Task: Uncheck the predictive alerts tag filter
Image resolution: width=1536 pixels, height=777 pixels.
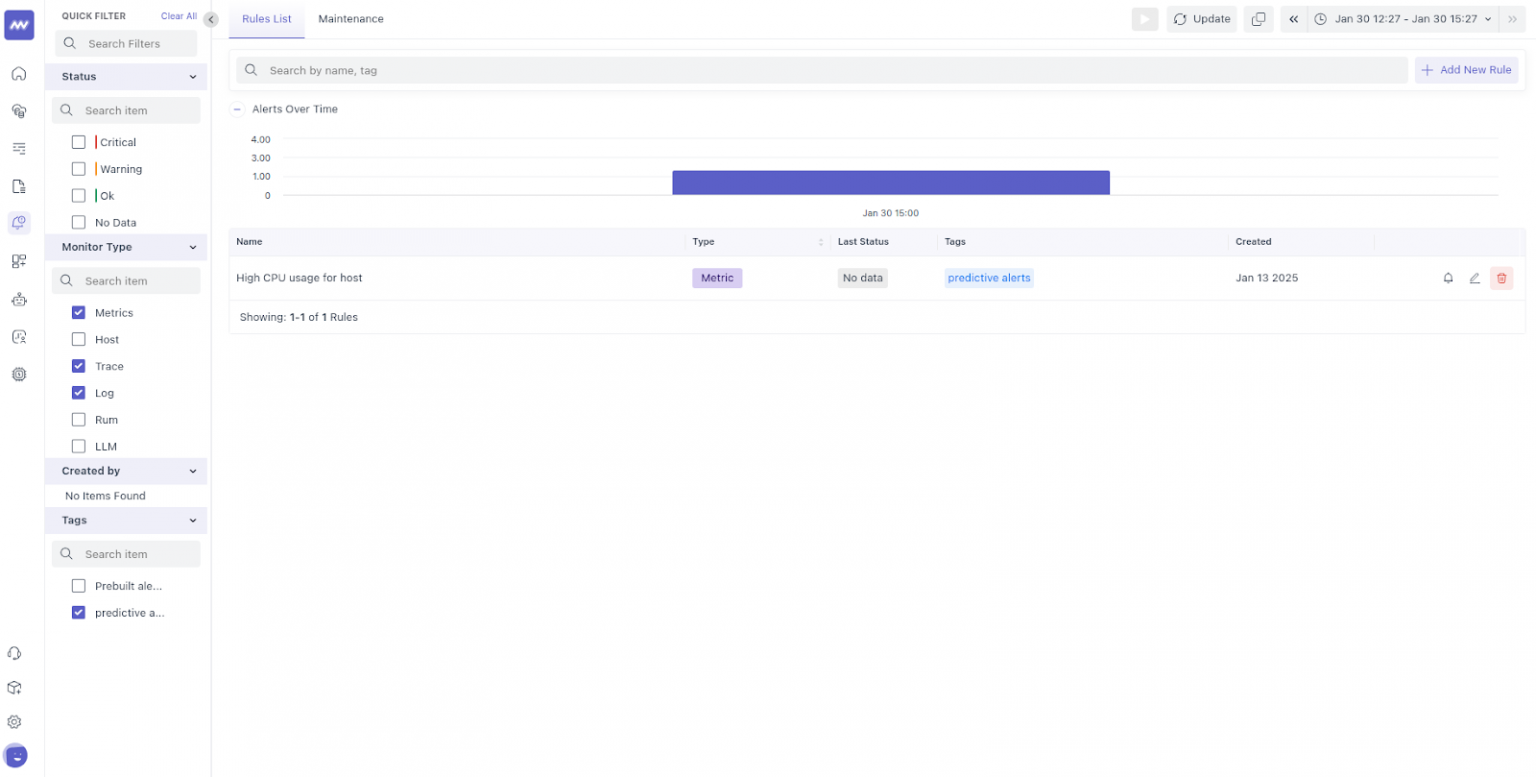Action: coord(78,612)
